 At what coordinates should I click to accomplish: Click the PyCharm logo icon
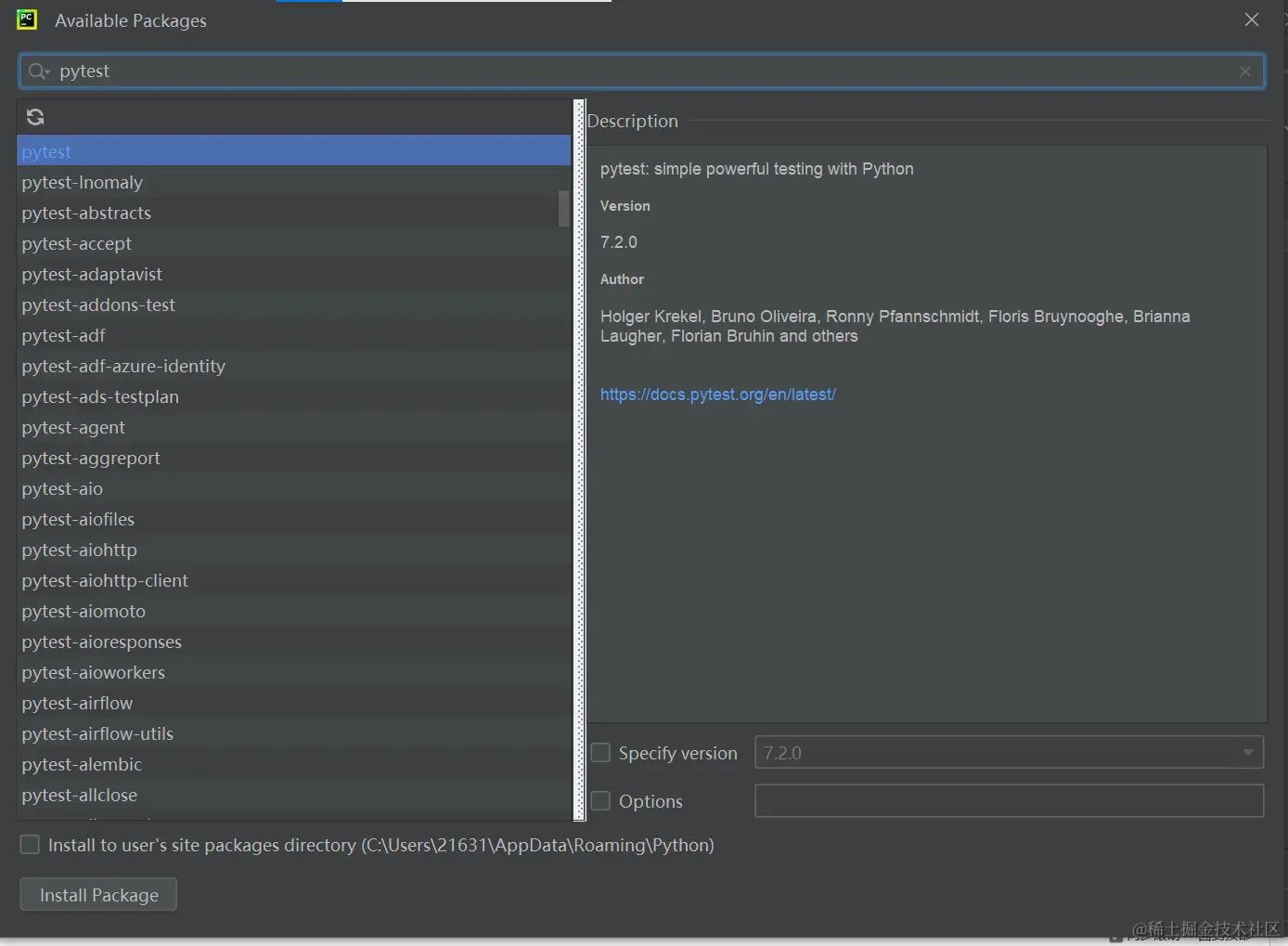point(27,19)
